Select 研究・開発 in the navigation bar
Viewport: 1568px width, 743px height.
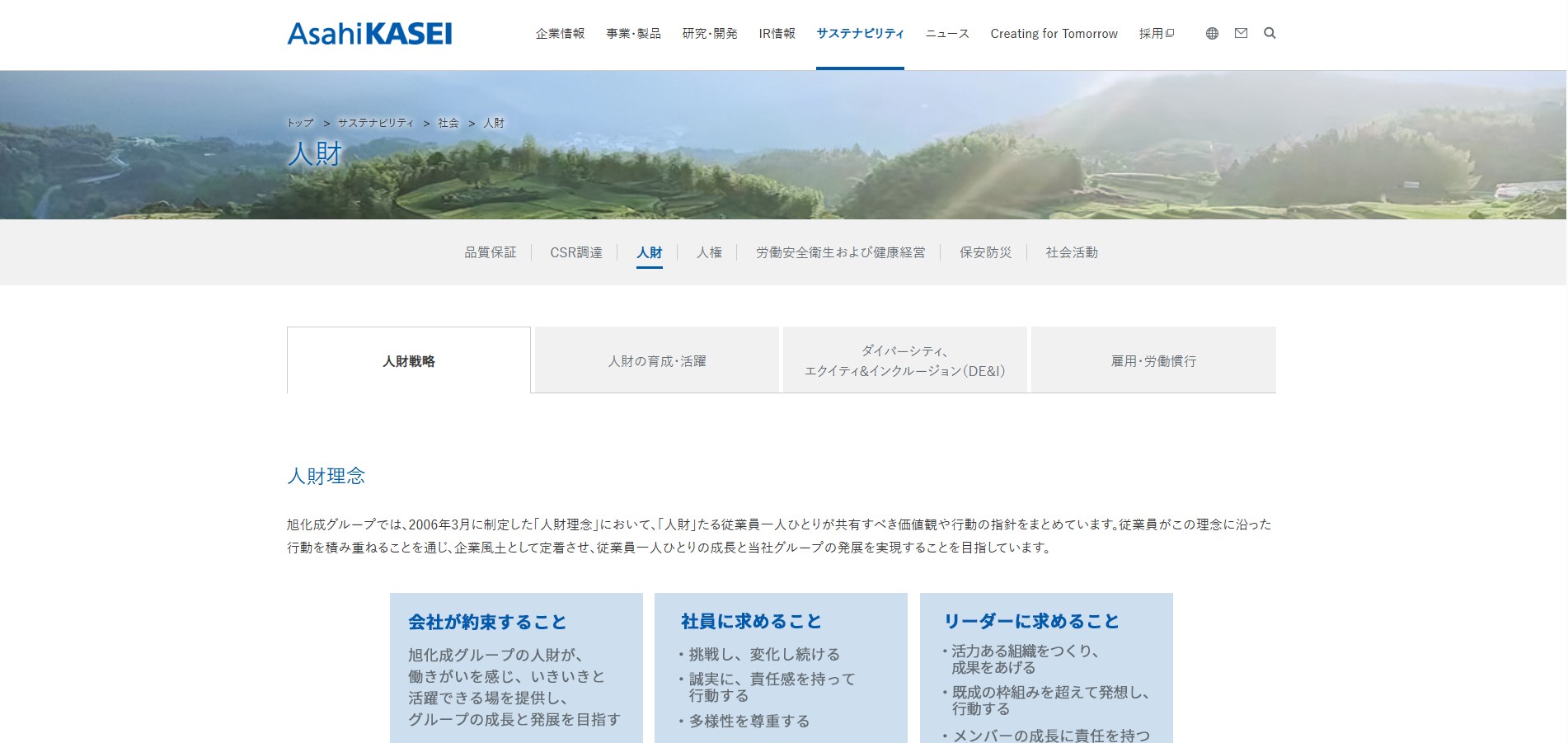pos(709,34)
